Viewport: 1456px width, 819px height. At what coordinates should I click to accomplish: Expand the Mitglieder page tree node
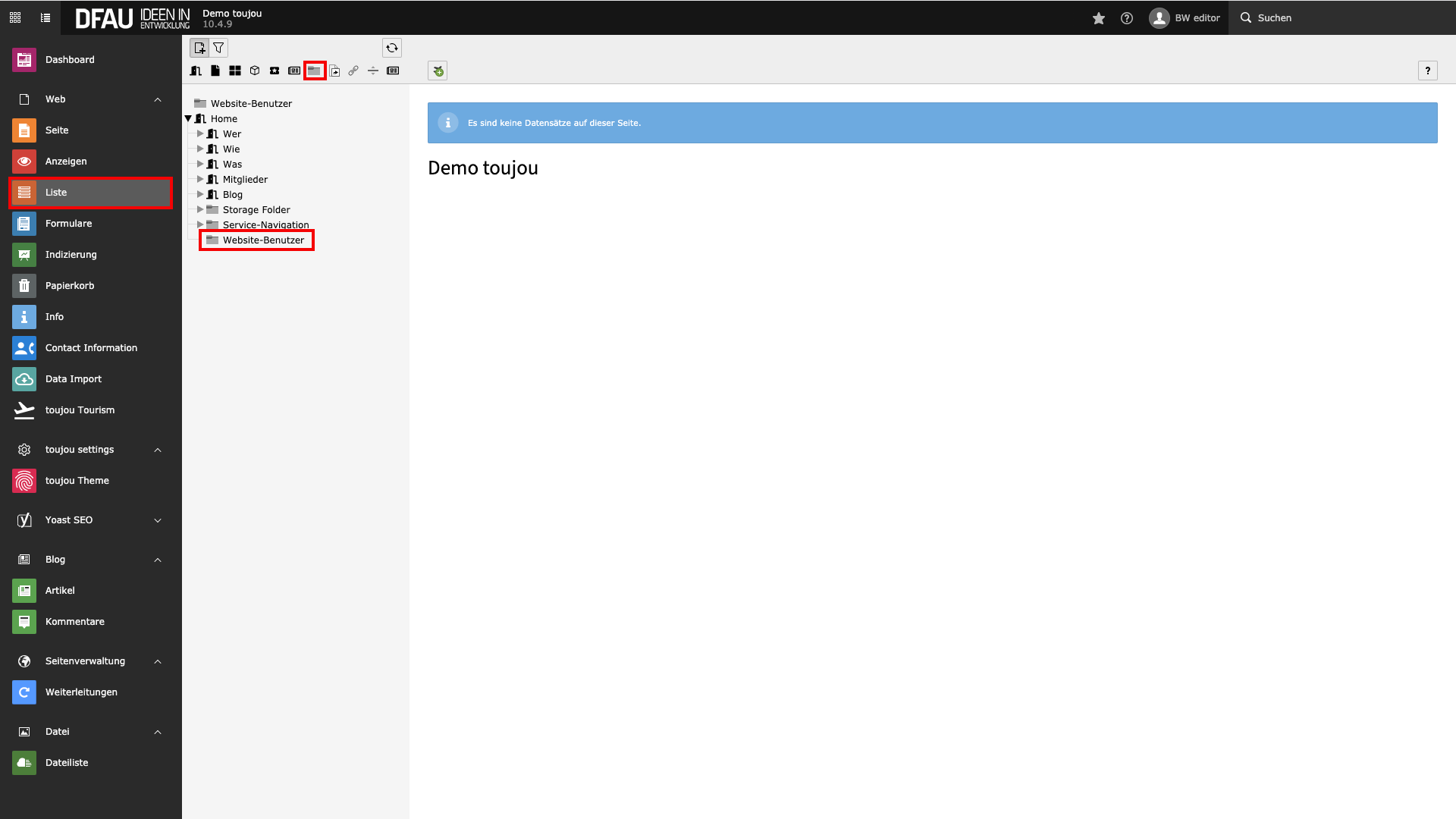coord(200,180)
